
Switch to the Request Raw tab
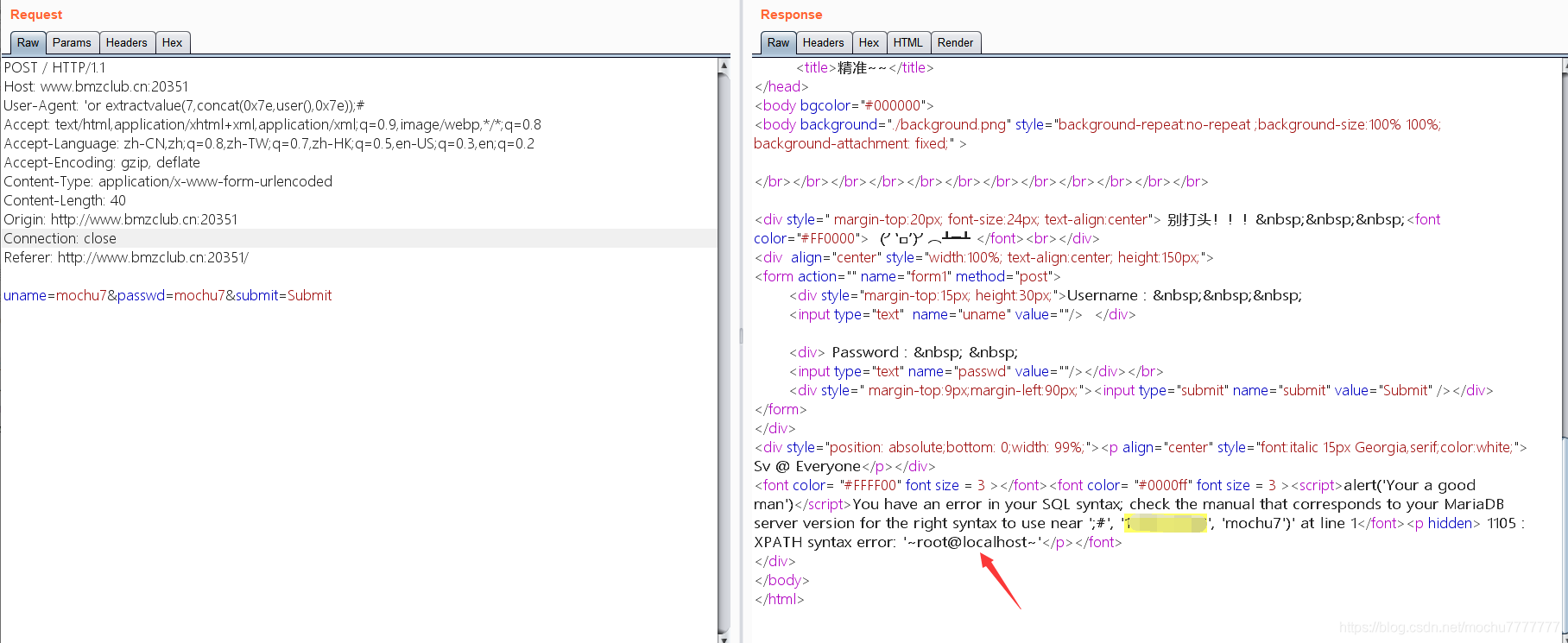[x=28, y=42]
